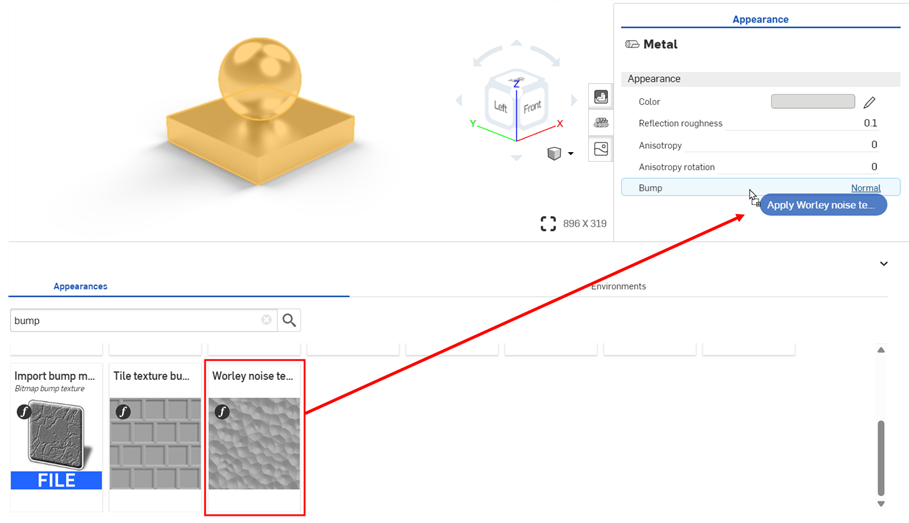Click the color swatch field
The height and width of the screenshot is (523, 909).
point(813,101)
